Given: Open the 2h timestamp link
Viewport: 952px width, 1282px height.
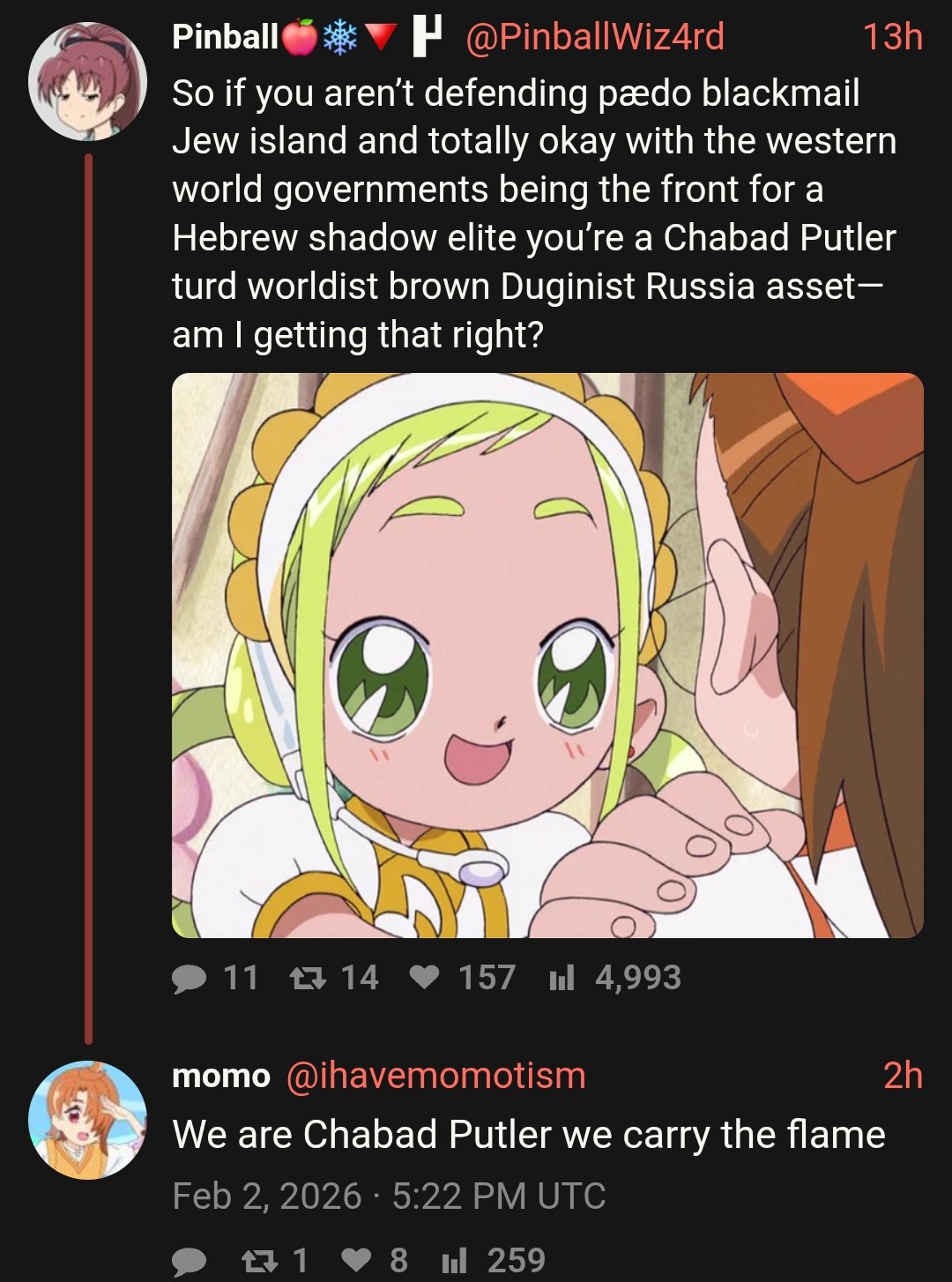Looking at the screenshot, I should 903,1076.
